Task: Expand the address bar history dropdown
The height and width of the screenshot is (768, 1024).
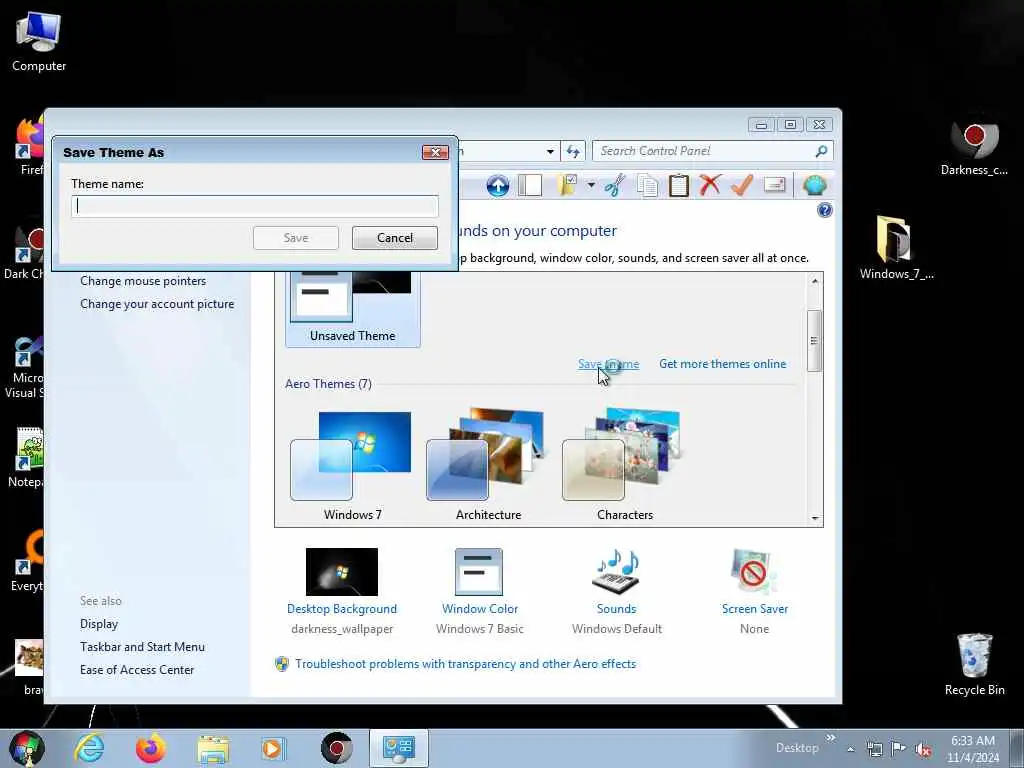Action: click(x=551, y=152)
